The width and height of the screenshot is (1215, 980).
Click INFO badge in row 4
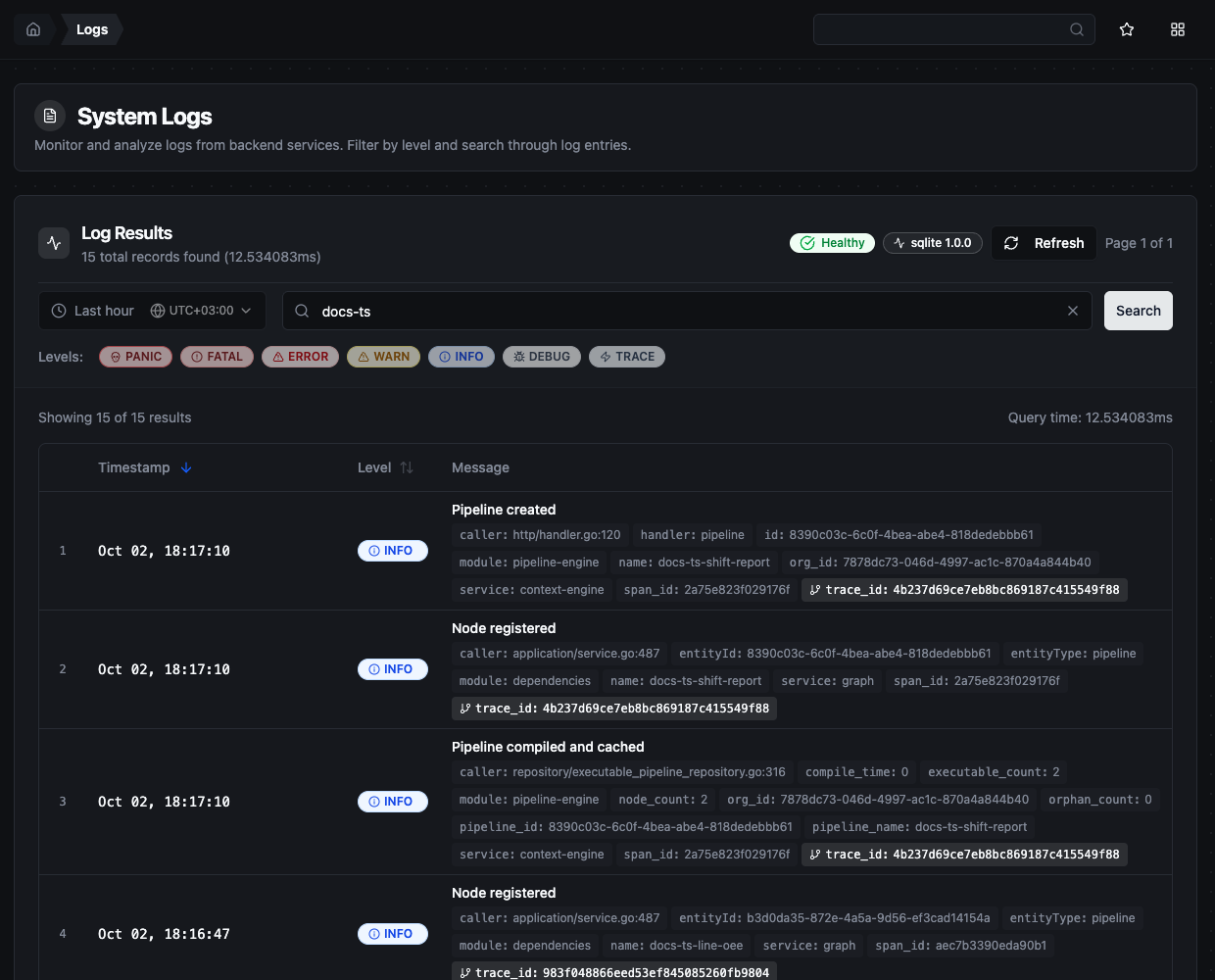click(393, 934)
